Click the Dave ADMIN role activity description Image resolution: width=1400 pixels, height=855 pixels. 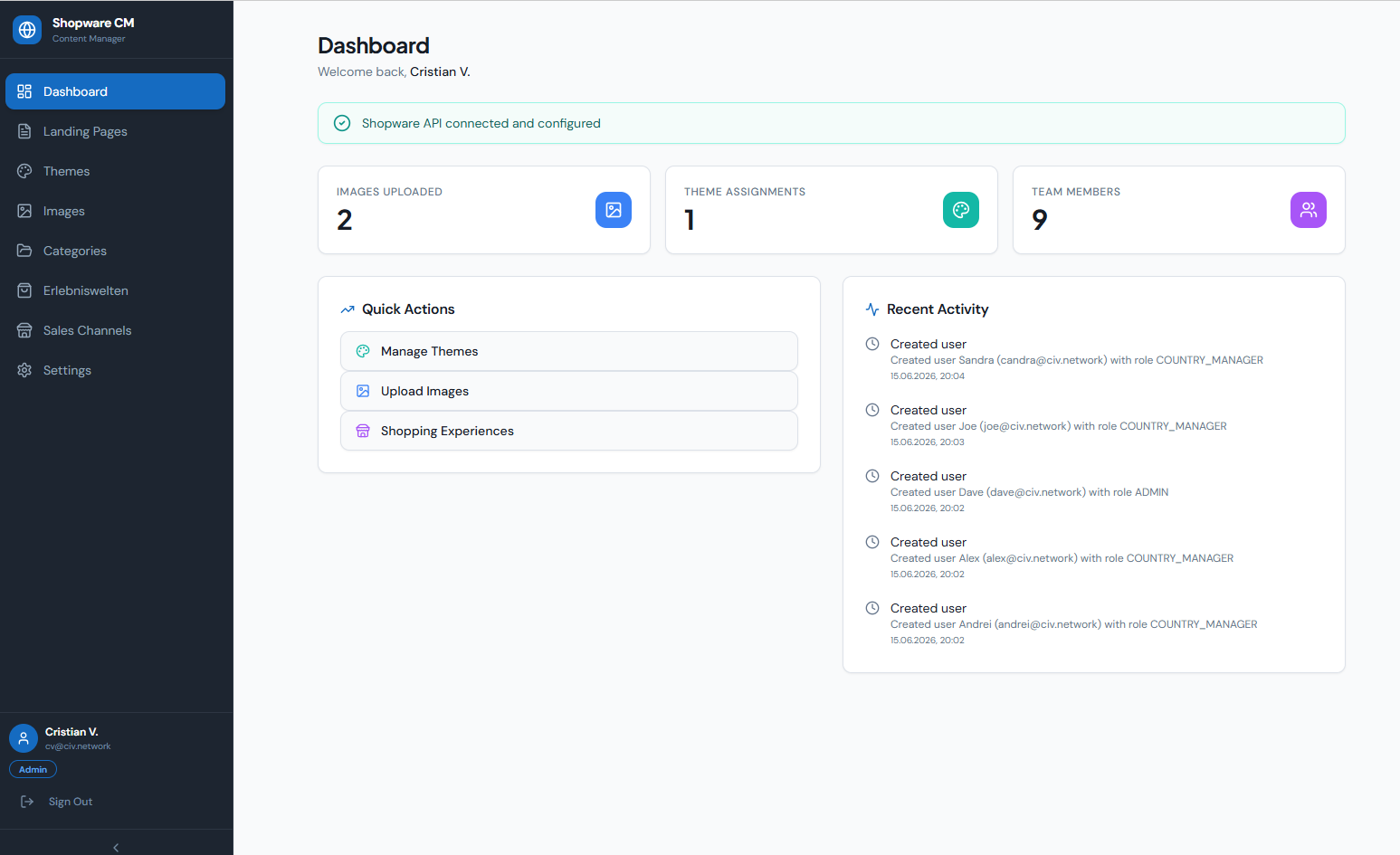pos(1030,492)
